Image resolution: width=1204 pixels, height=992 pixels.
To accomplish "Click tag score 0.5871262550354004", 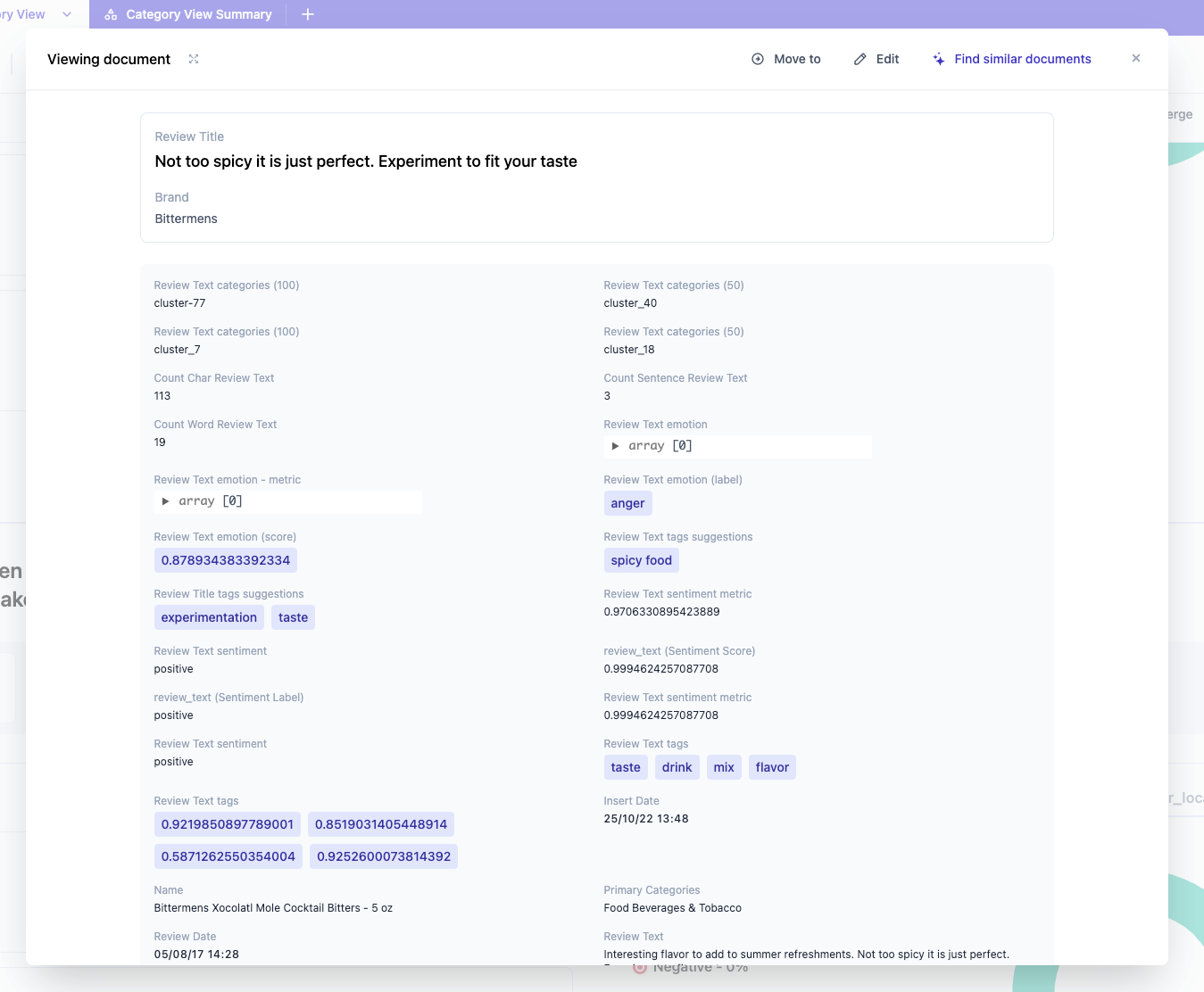I will click(228, 856).
